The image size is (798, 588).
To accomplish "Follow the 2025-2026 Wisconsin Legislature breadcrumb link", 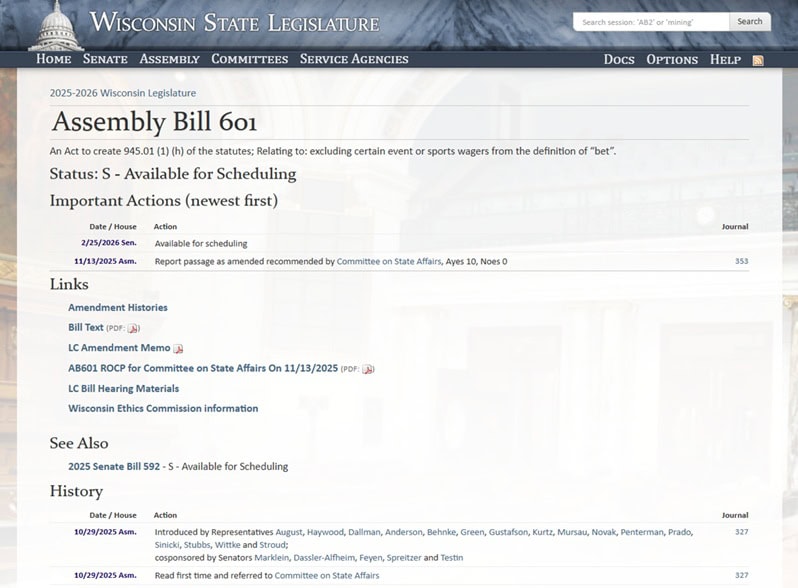I will 123,93.
